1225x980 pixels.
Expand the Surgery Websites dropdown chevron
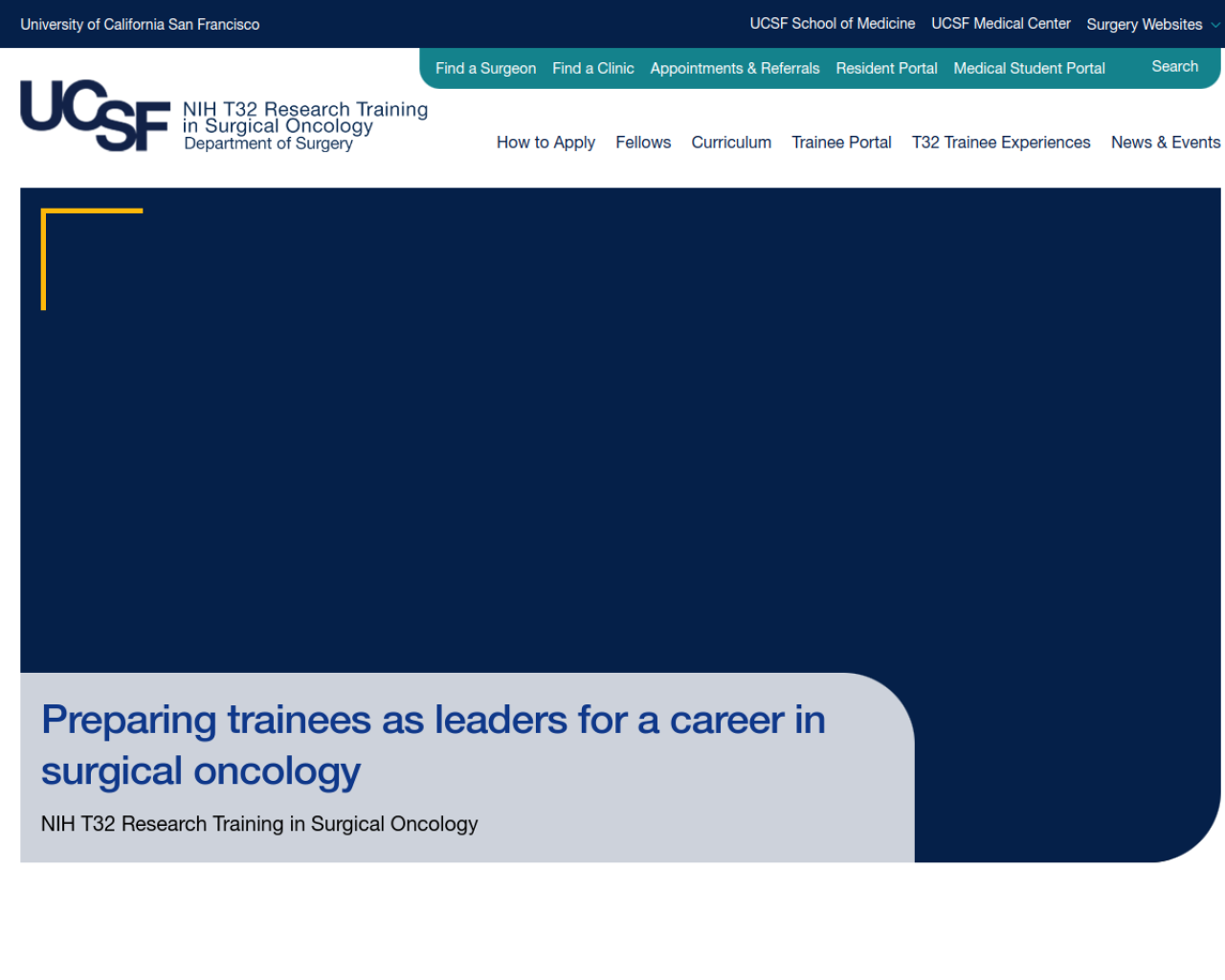(x=1215, y=25)
